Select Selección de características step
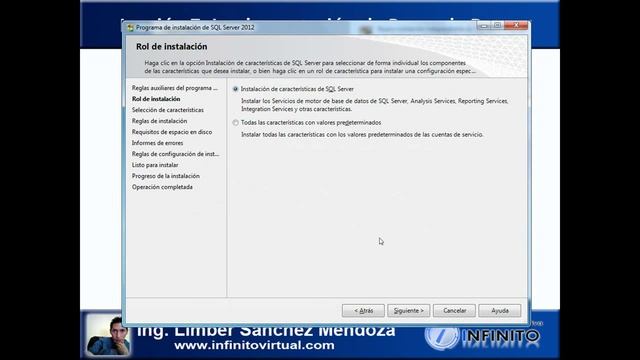 point(167,110)
